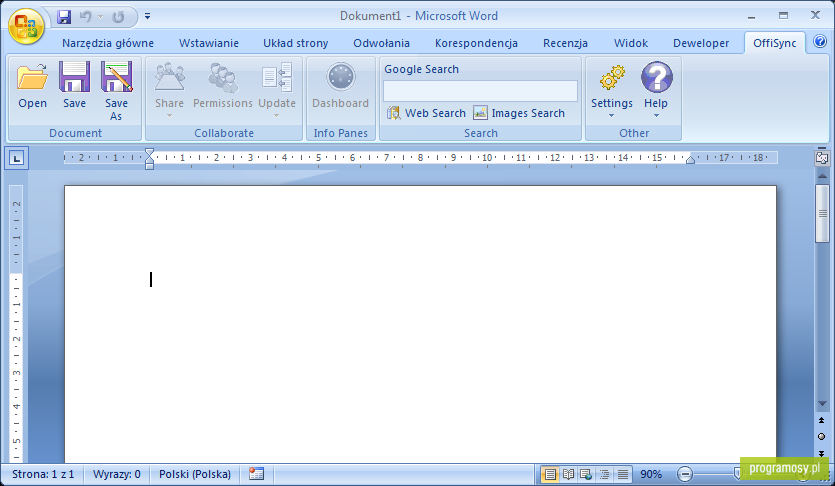Switch to Wstawianie tab
The width and height of the screenshot is (835, 486).
(209, 43)
